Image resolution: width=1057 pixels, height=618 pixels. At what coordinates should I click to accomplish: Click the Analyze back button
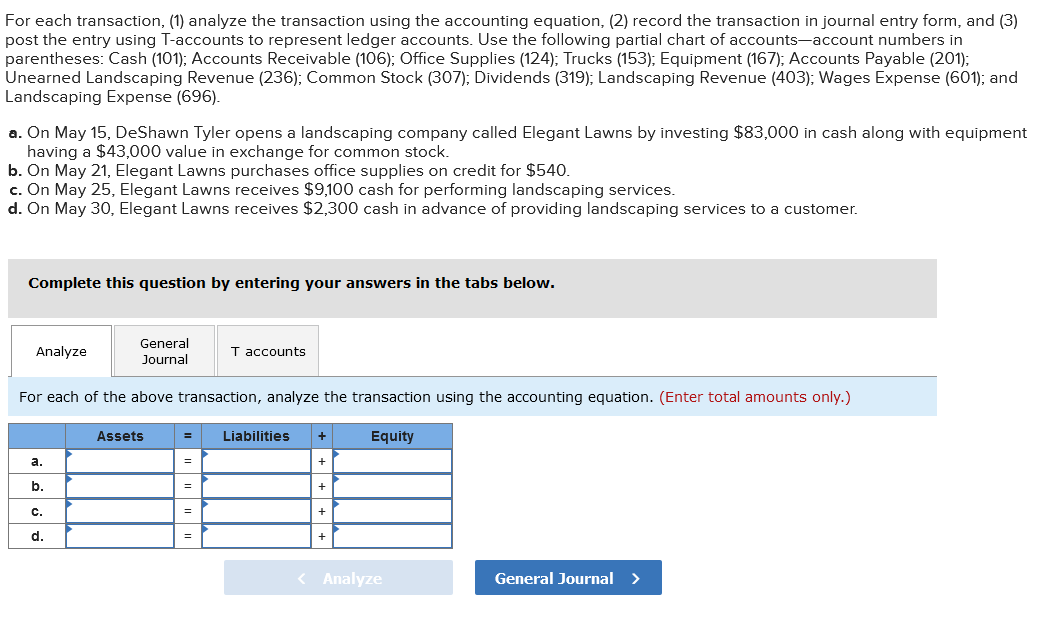(338, 578)
